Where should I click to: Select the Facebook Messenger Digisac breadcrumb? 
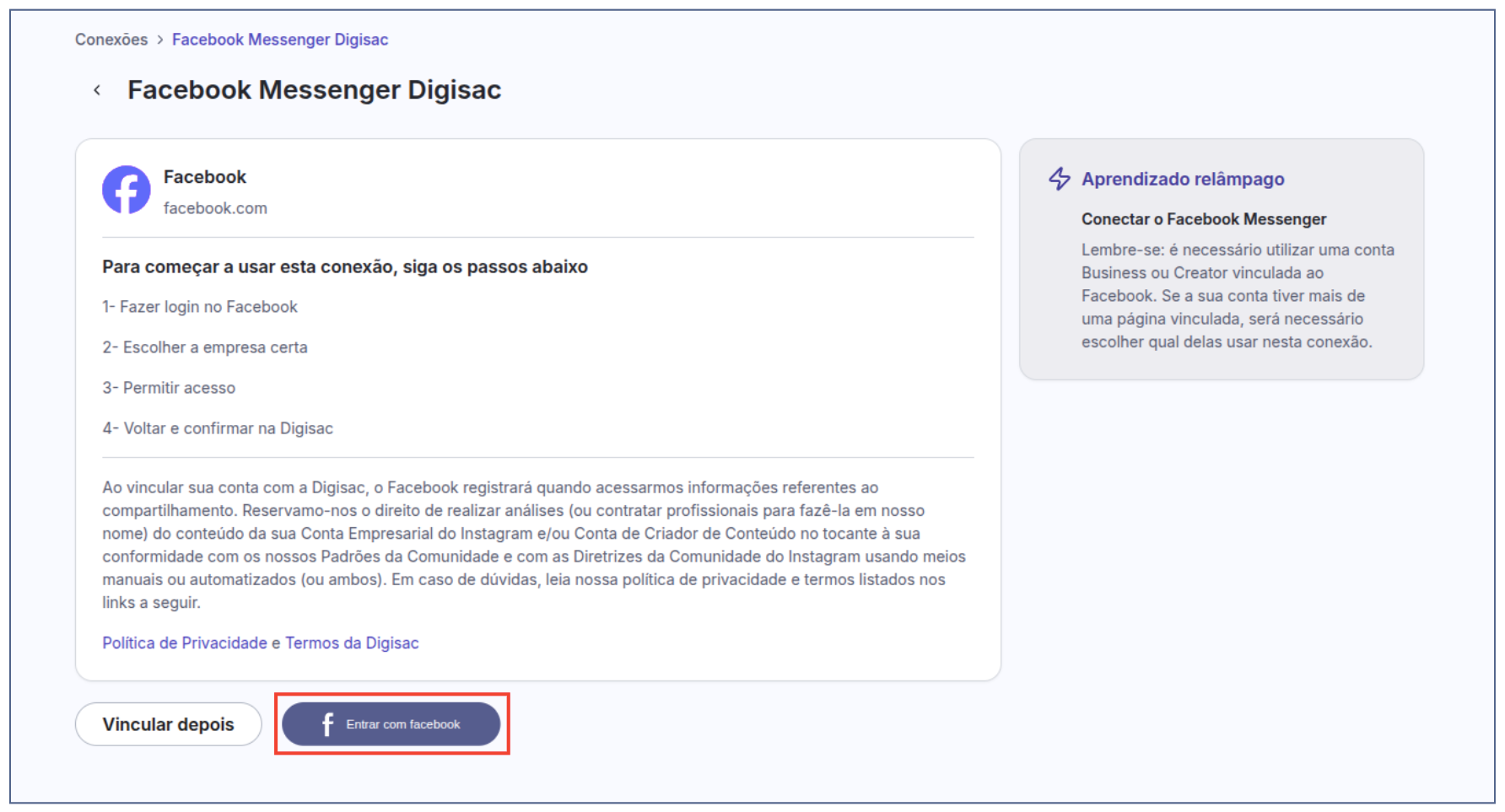point(279,40)
